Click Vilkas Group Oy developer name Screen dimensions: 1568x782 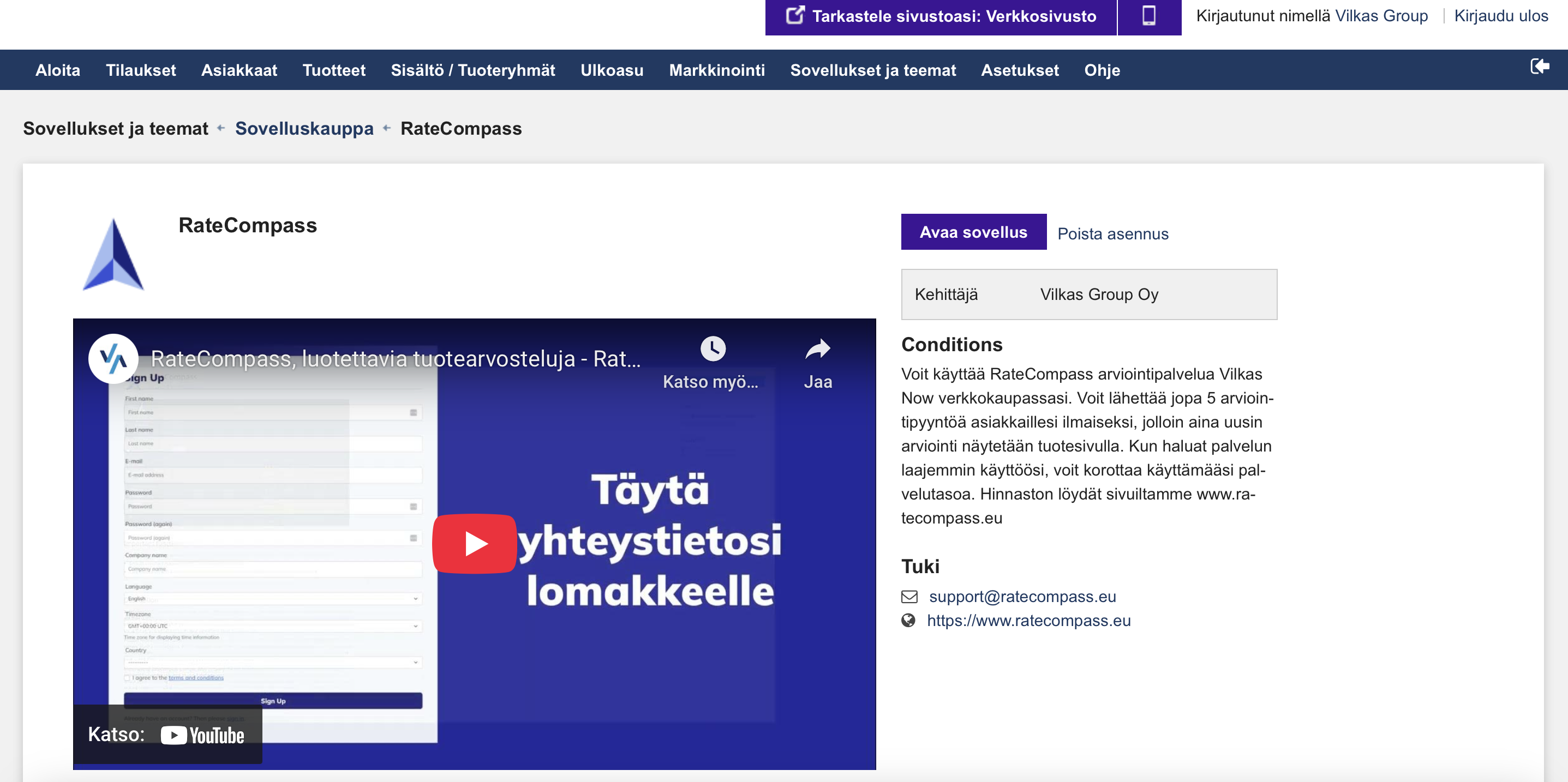pos(1099,294)
